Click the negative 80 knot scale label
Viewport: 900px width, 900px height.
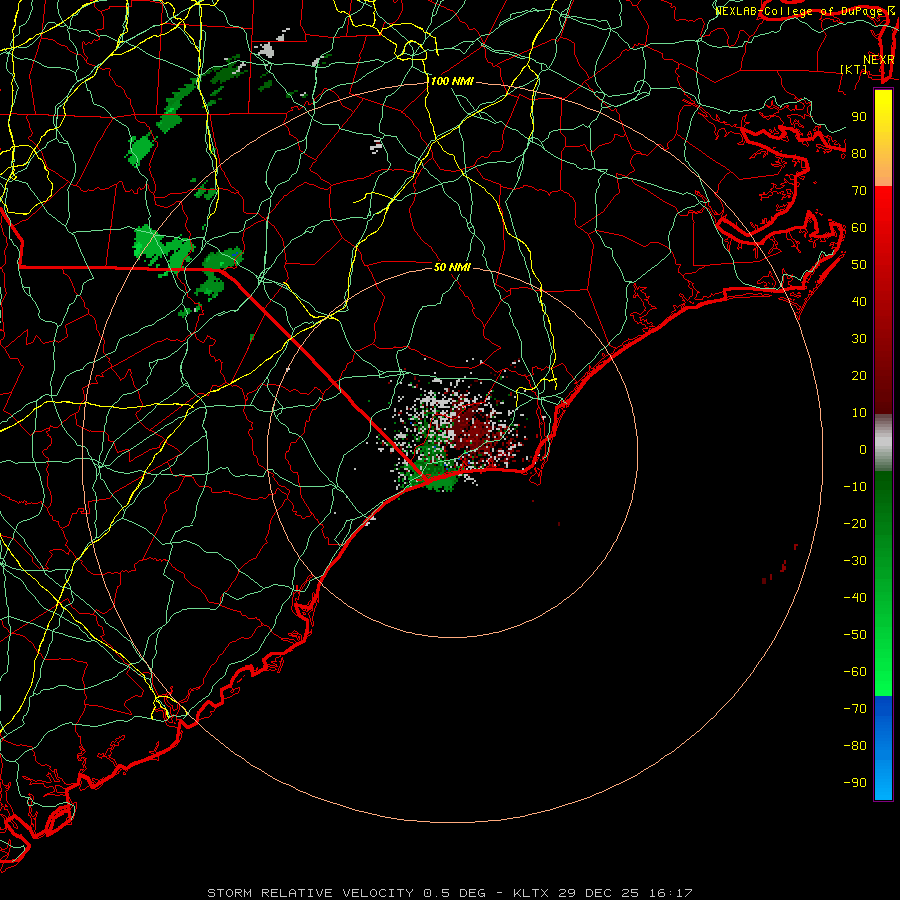(x=855, y=746)
